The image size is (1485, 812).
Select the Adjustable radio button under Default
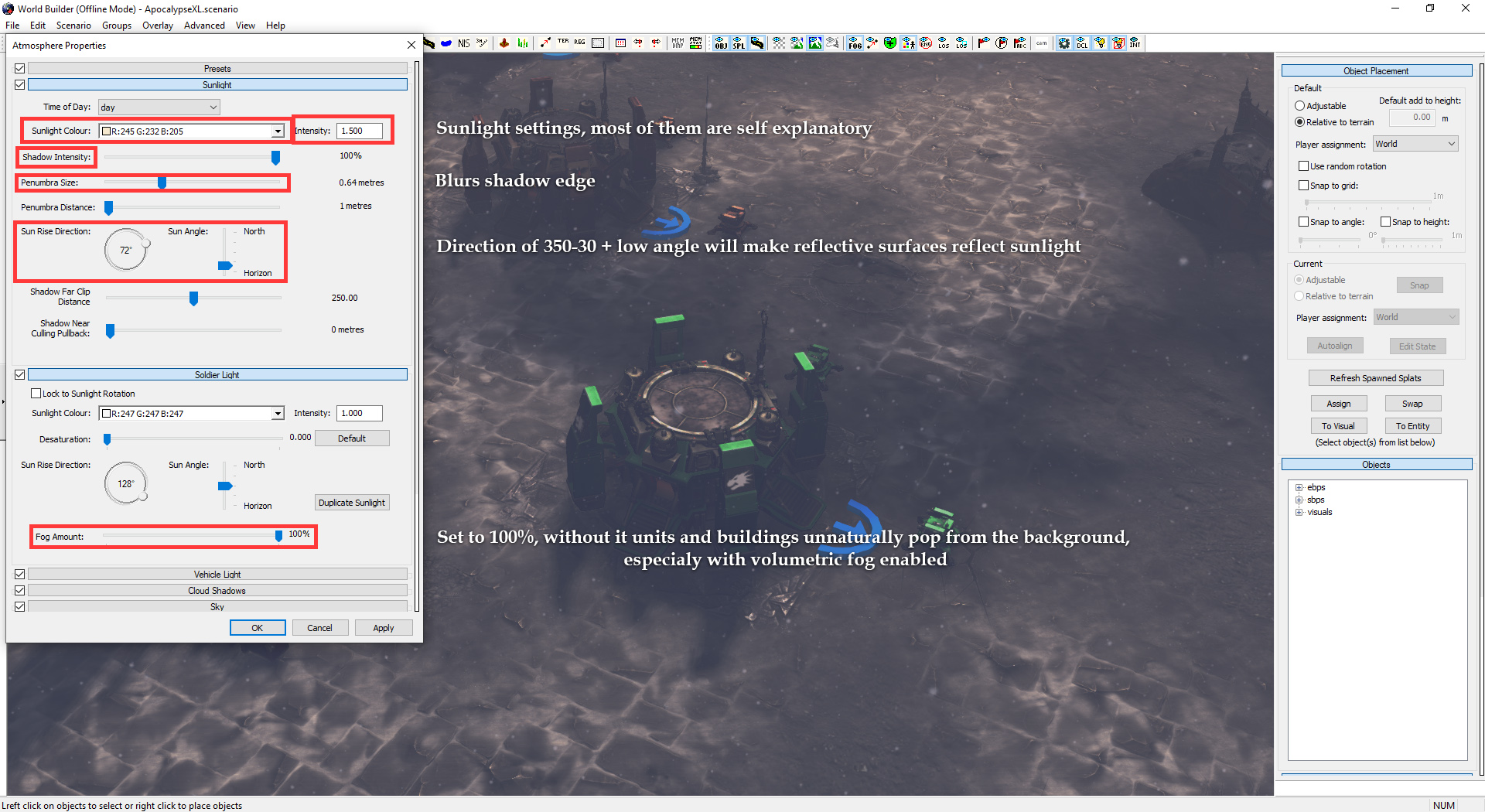[1299, 106]
